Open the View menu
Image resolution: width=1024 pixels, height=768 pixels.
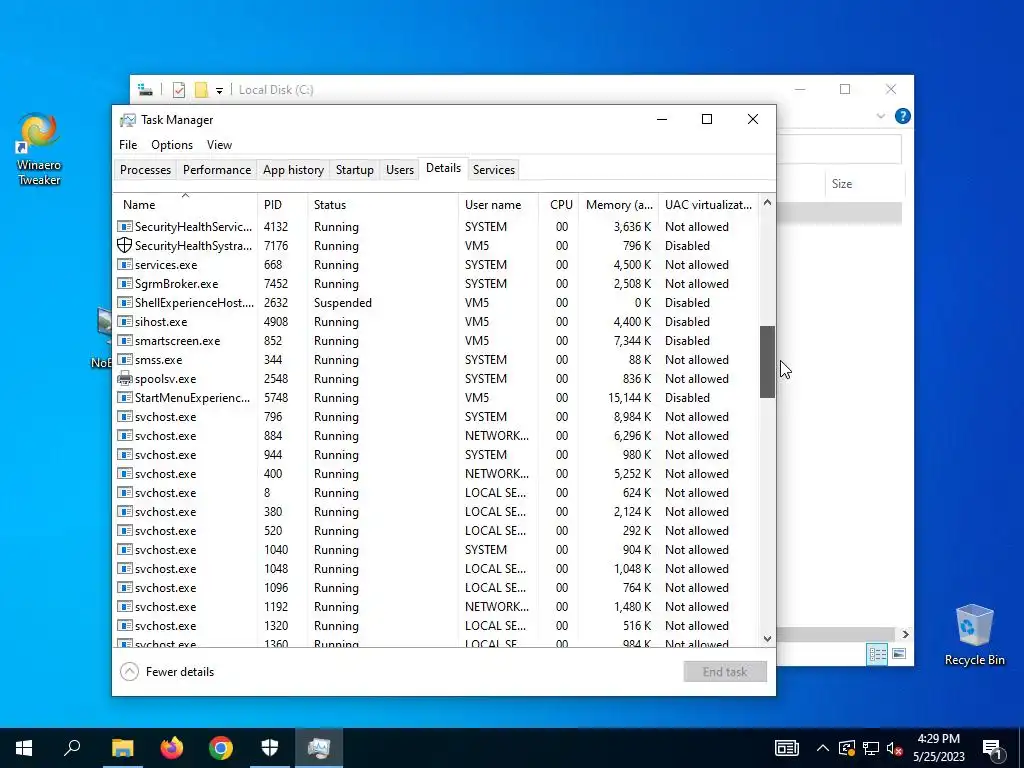pyautogui.click(x=219, y=145)
